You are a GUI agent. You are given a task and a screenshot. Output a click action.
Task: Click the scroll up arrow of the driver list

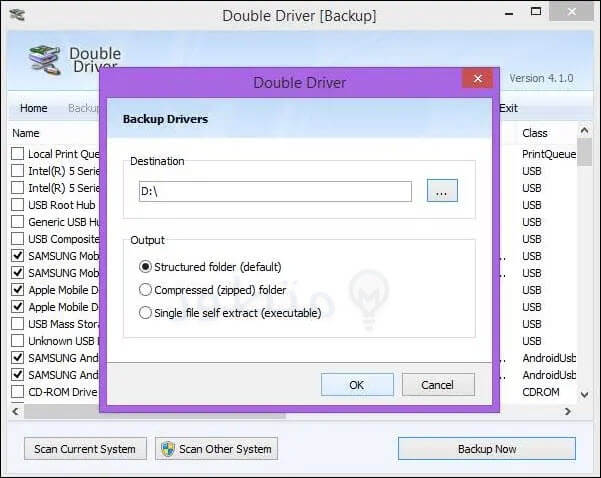point(584,131)
